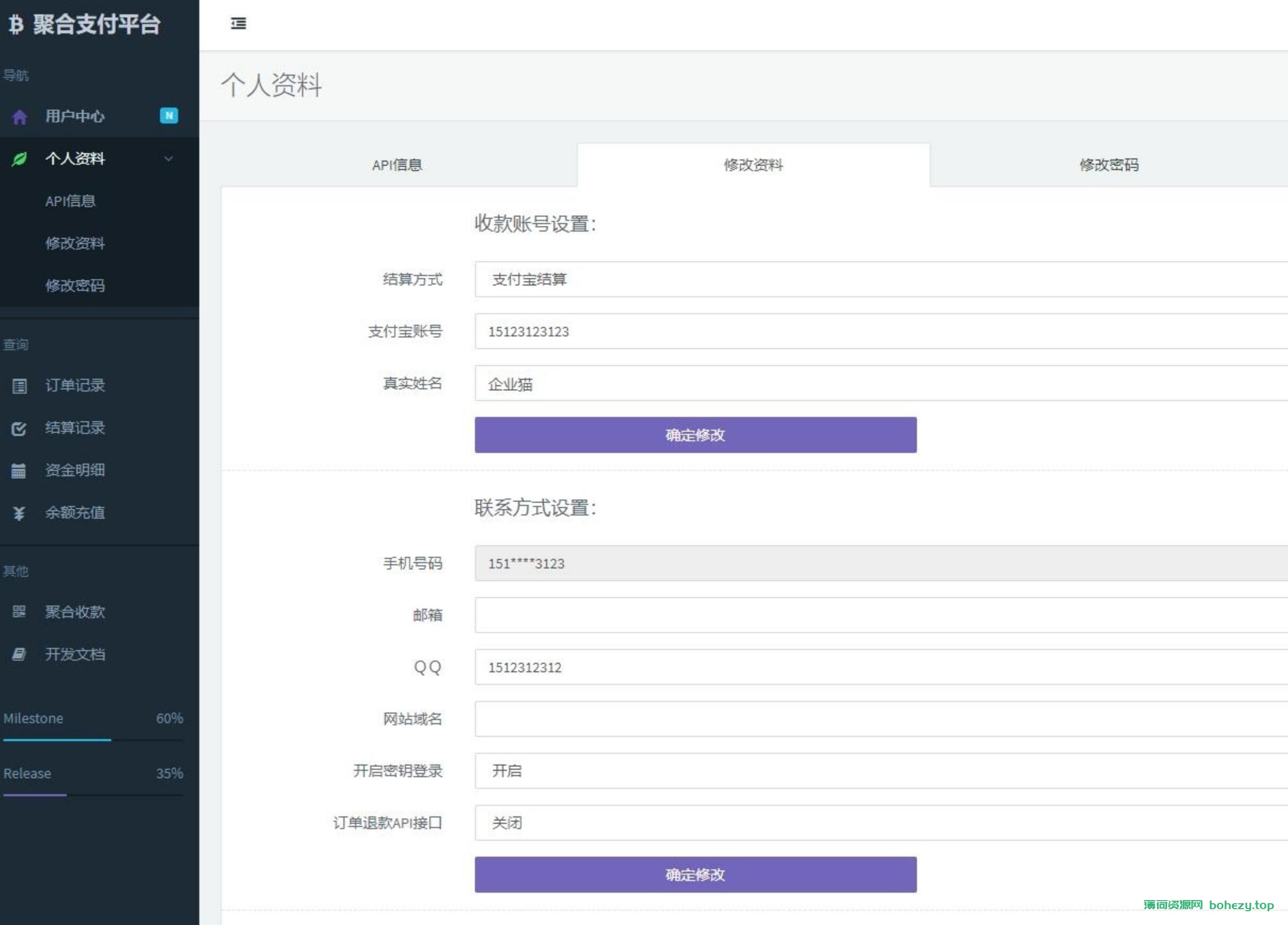Image resolution: width=1288 pixels, height=925 pixels.
Task: Click the check icon beside 结算记录
Action: [x=19, y=429]
